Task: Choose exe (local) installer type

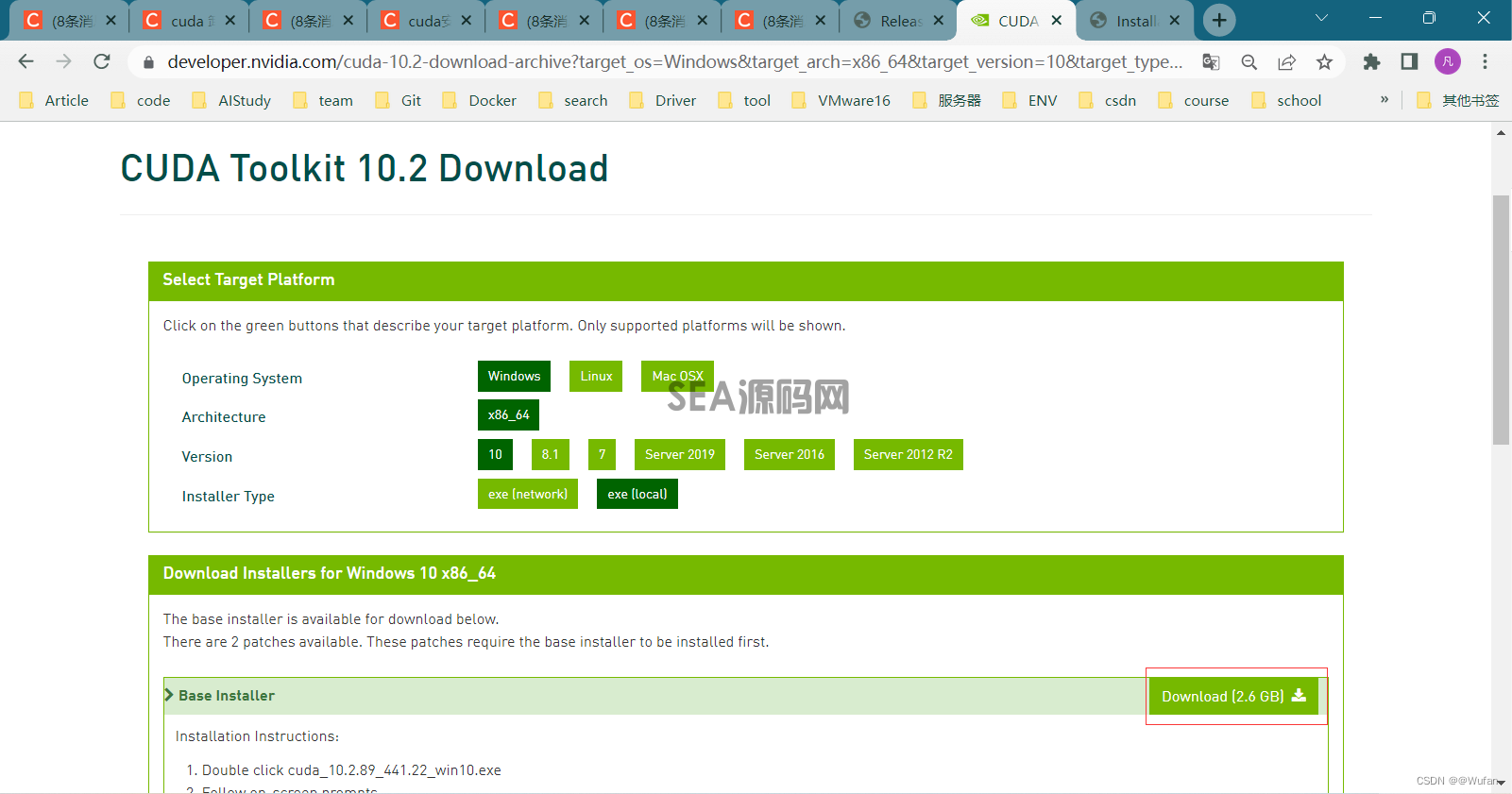Action: point(637,494)
